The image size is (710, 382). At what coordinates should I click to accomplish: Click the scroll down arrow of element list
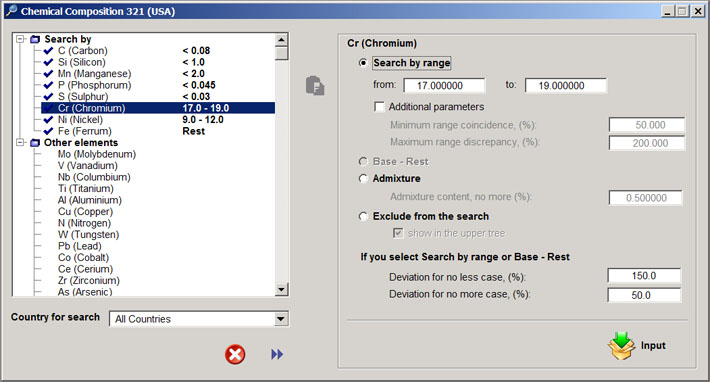tap(281, 289)
